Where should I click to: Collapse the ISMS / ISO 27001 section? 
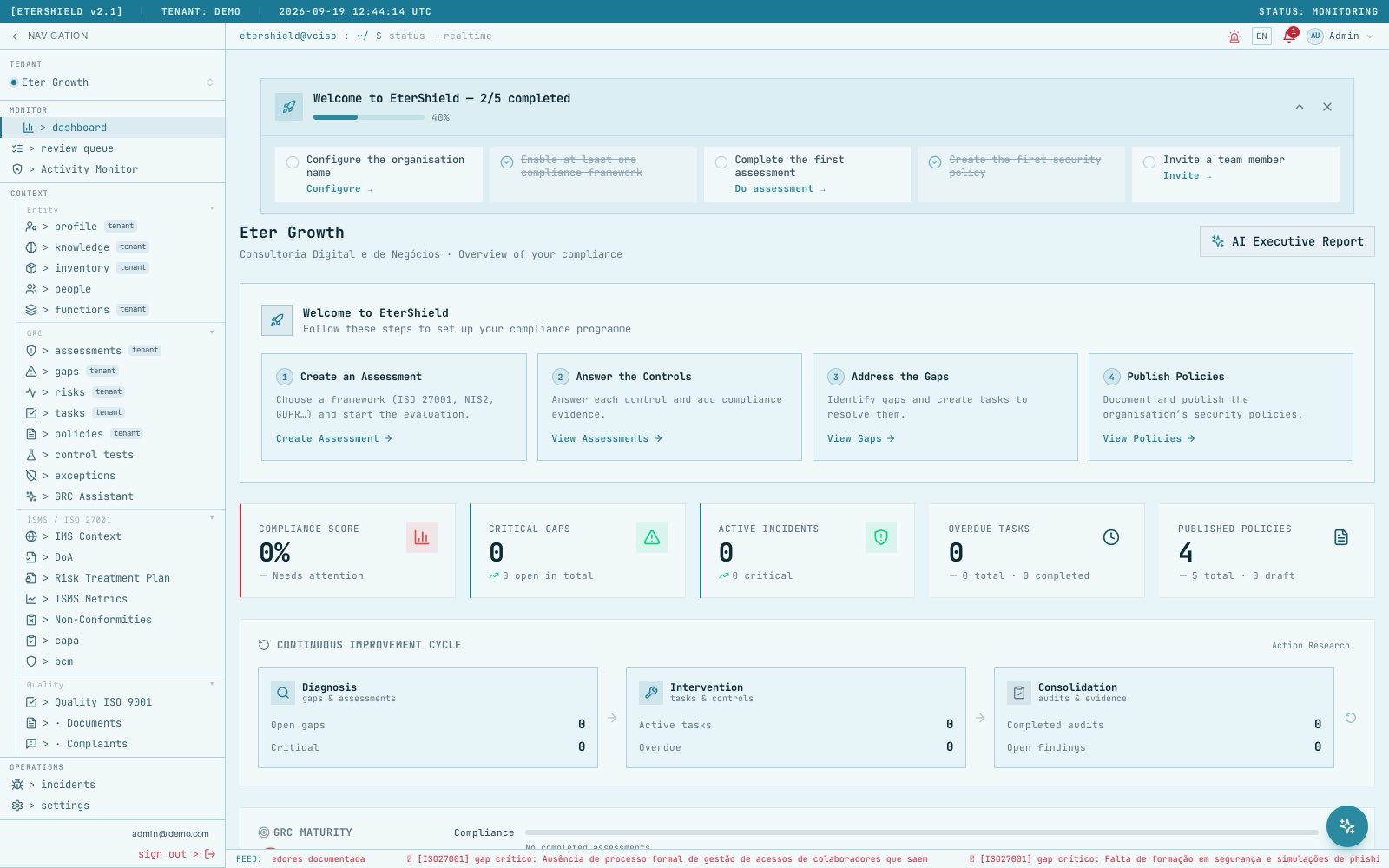tap(212, 518)
